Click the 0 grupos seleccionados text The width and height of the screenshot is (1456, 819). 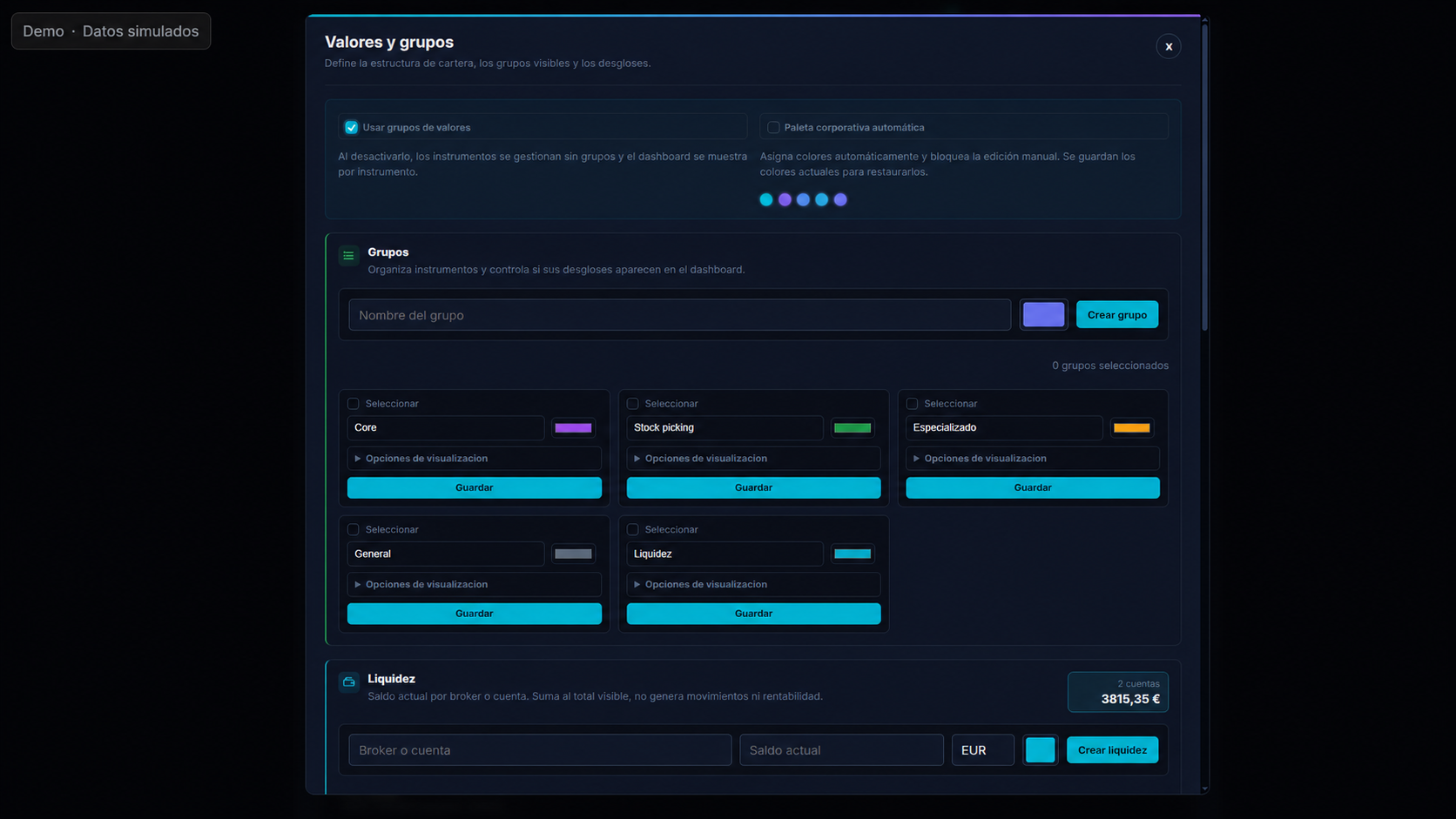coord(1110,366)
